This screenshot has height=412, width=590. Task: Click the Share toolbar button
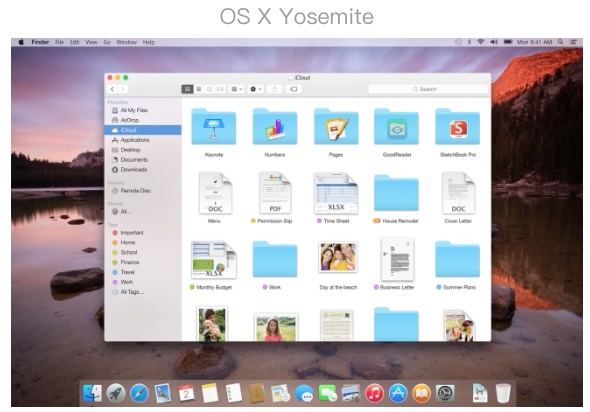click(275, 89)
